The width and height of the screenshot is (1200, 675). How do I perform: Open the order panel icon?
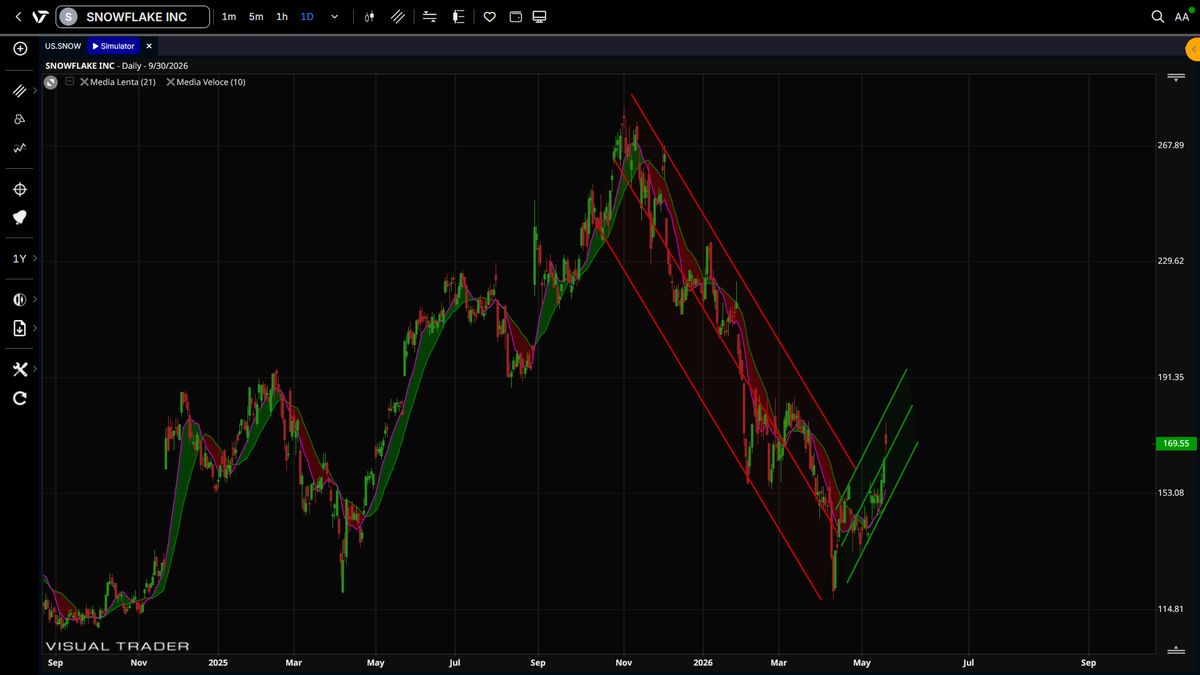459,17
